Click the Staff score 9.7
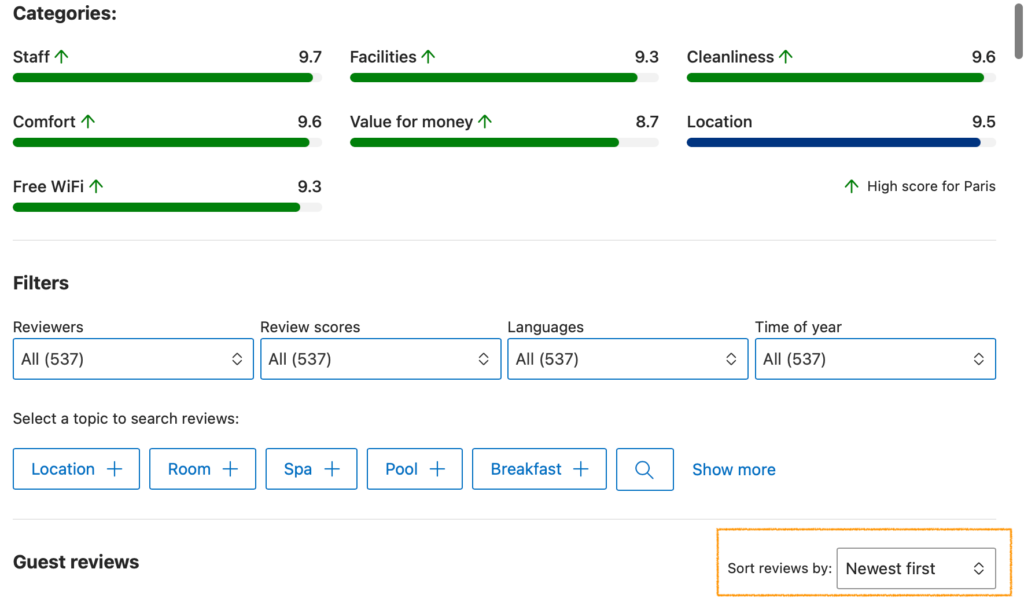Viewport: 1024px width, 602px height. point(310,57)
